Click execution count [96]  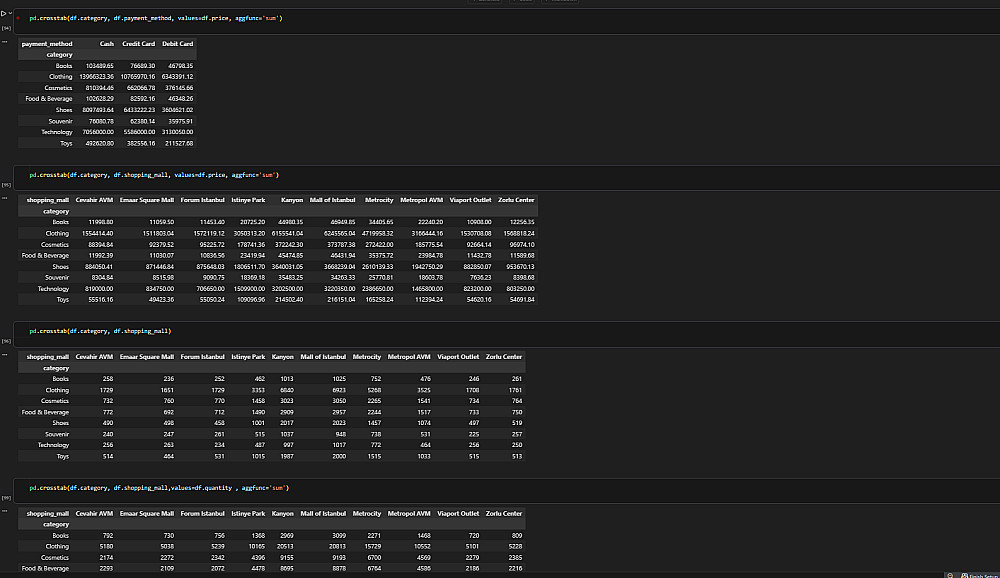[x=6, y=341]
